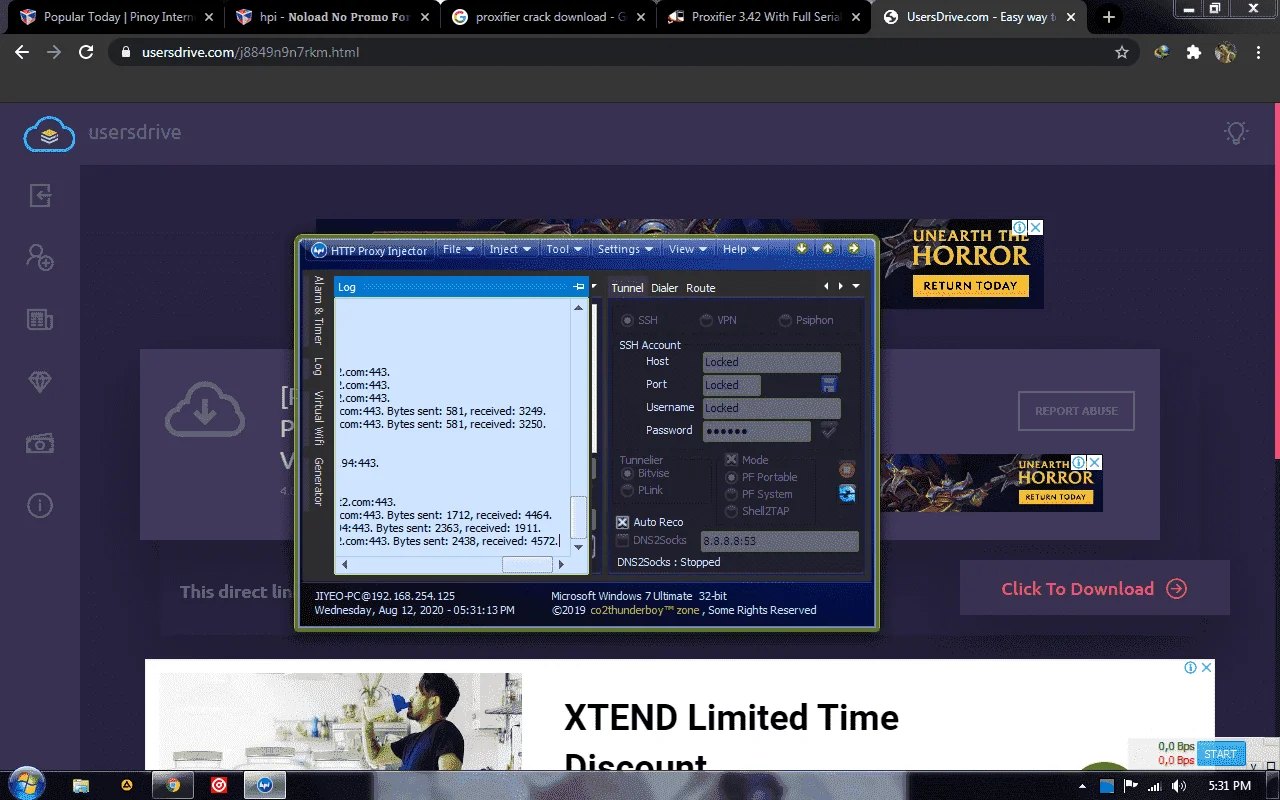This screenshot has height=800, width=1280.
Task: Click the HTTP Proxy Injector taskbar button
Action: [265, 785]
